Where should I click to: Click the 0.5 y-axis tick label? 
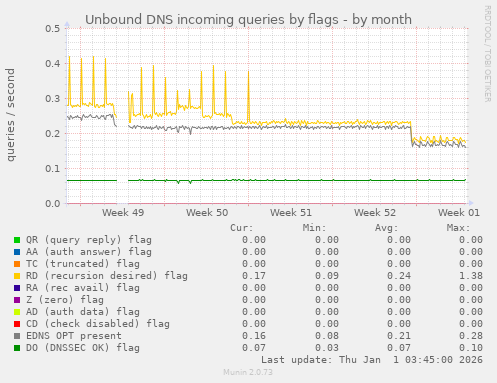tap(53, 28)
